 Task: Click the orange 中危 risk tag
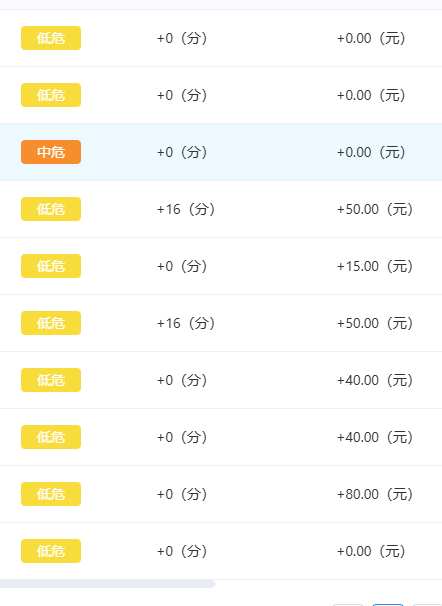pos(51,152)
